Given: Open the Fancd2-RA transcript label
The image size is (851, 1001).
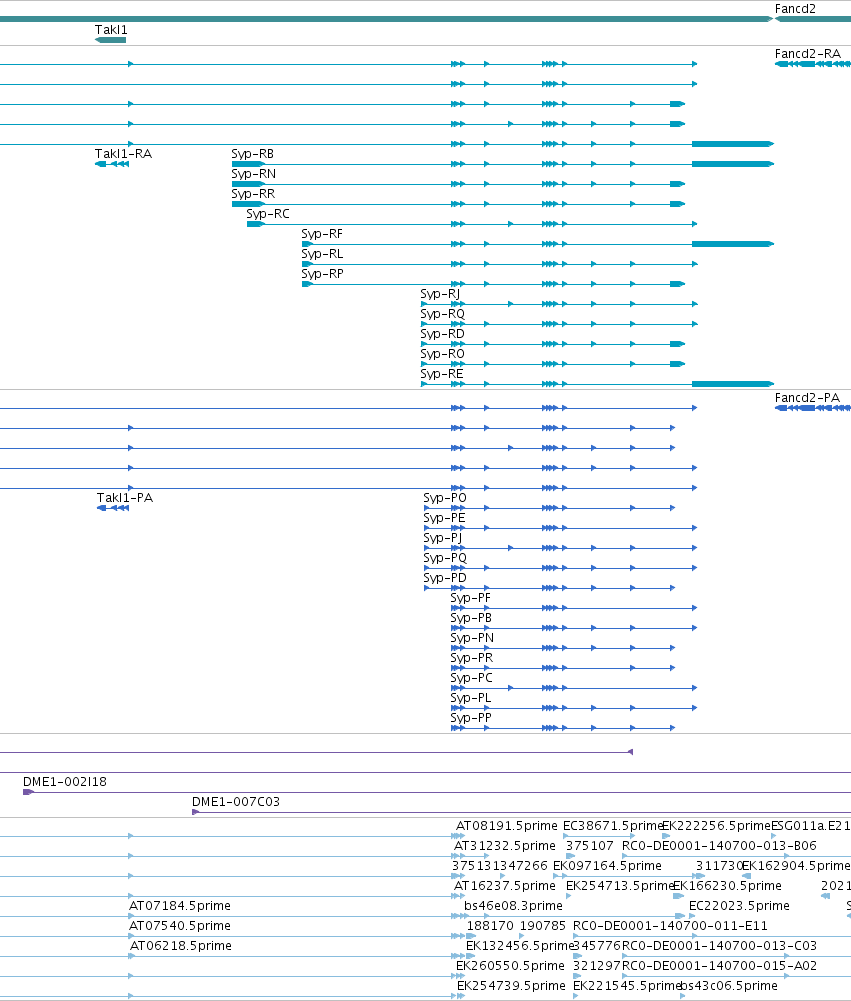Looking at the screenshot, I should pyautogui.click(x=808, y=54).
